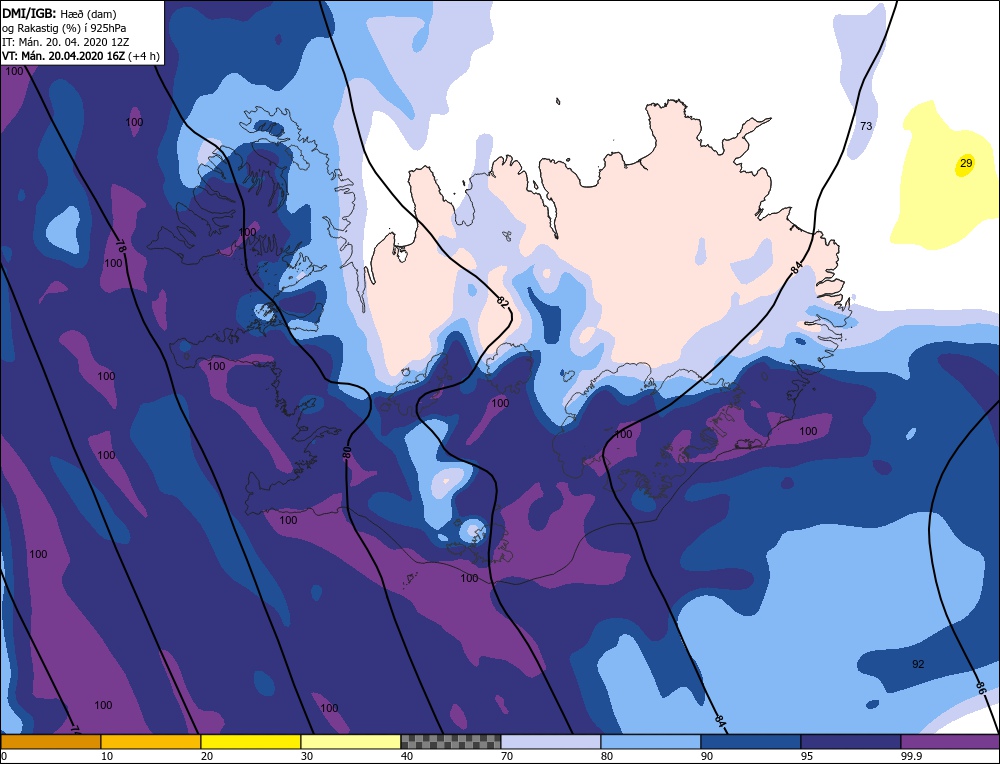Click the legend scale number "99.9"
The image size is (1000, 764).
click(910, 756)
